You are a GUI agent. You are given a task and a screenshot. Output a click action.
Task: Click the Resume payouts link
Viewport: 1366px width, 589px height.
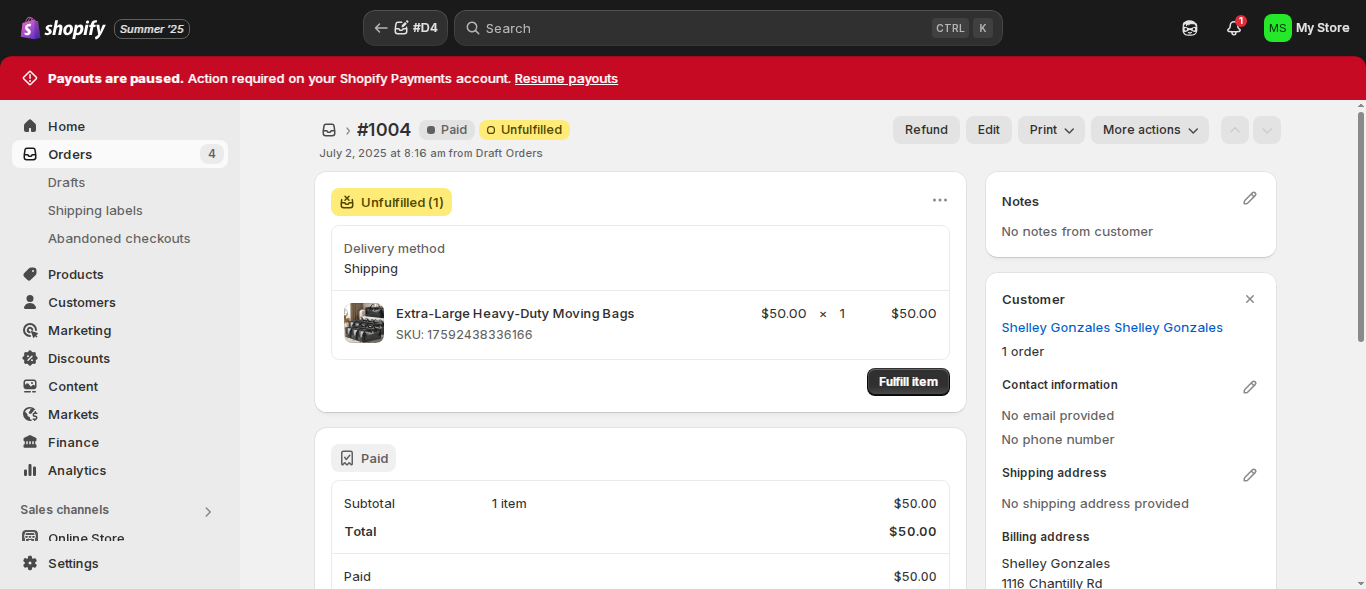pyautogui.click(x=566, y=78)
